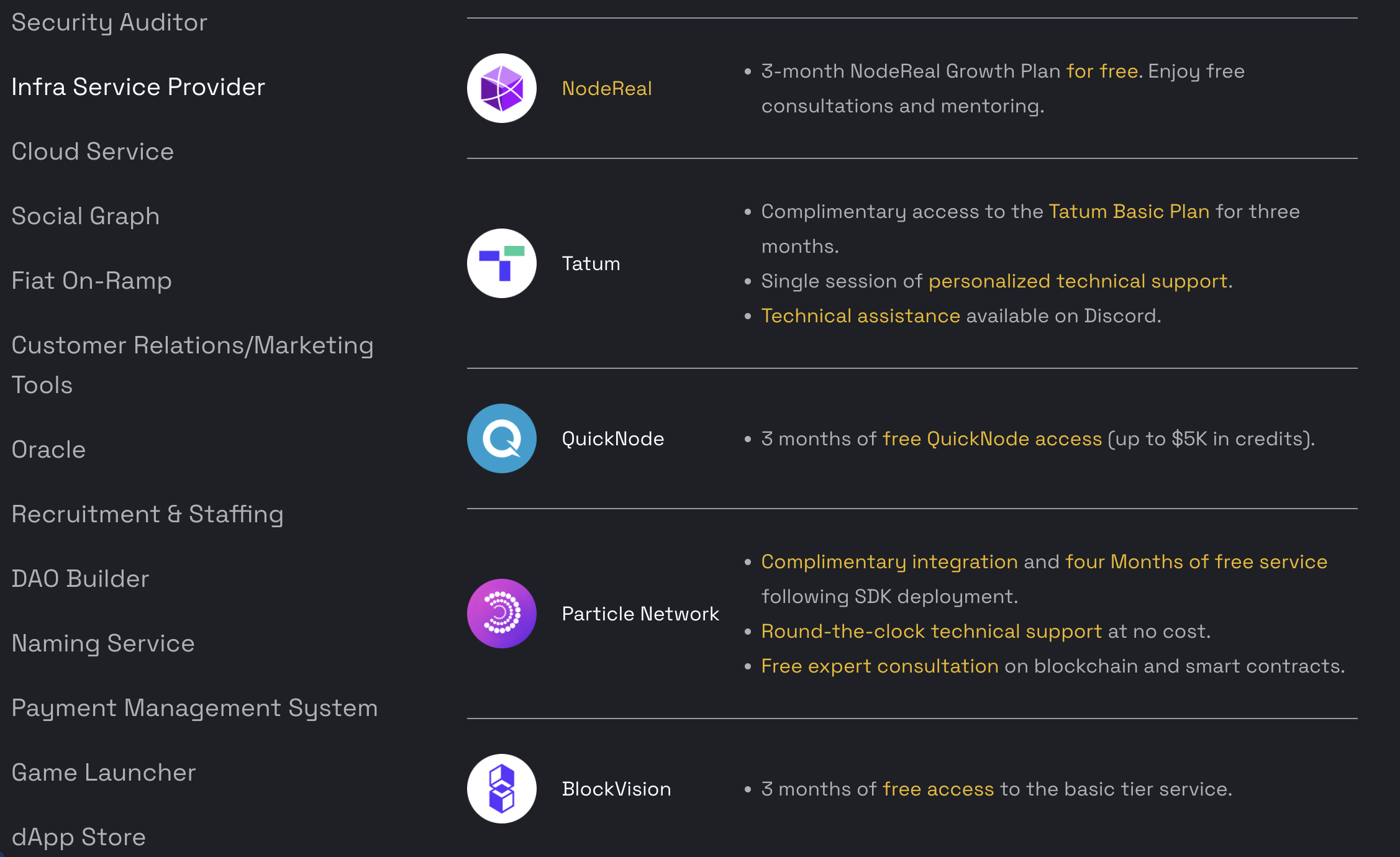This screenshot has height=857, width=1400.
Task: Switch to Cloud Service category
Action: pos(93,152)
